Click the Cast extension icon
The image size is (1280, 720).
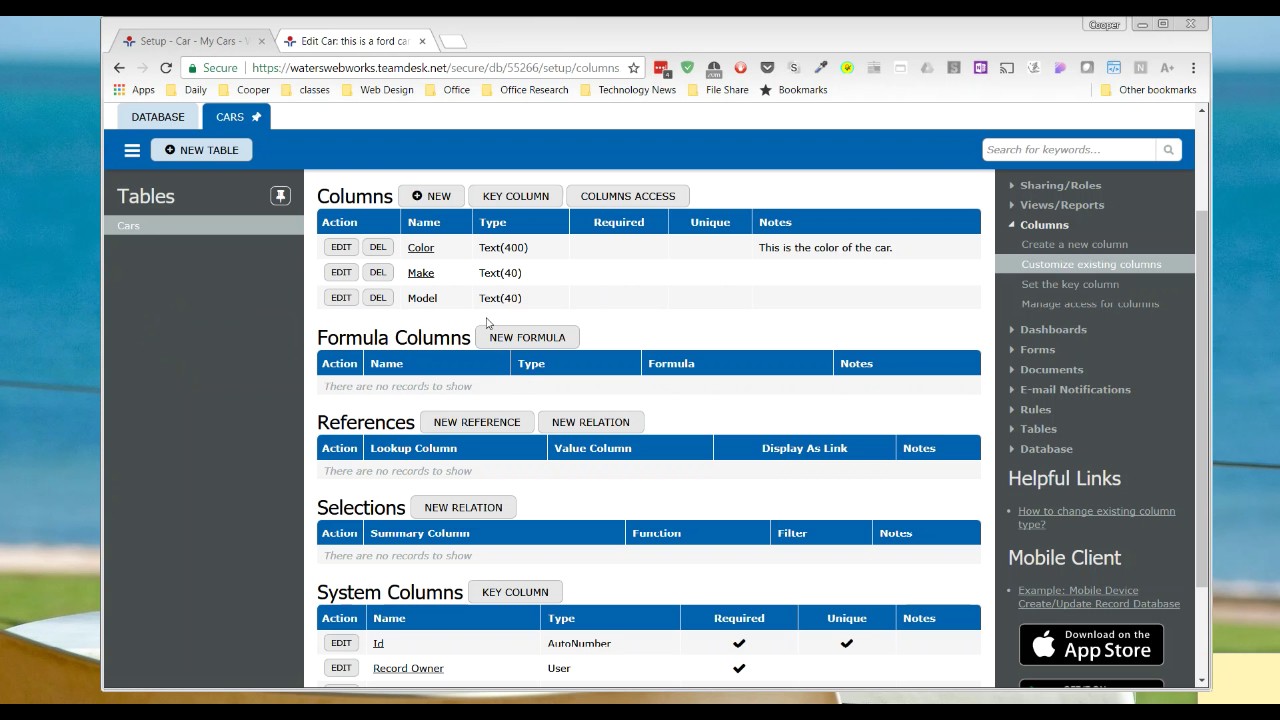pyautogui.click(x=1007, y=68)
